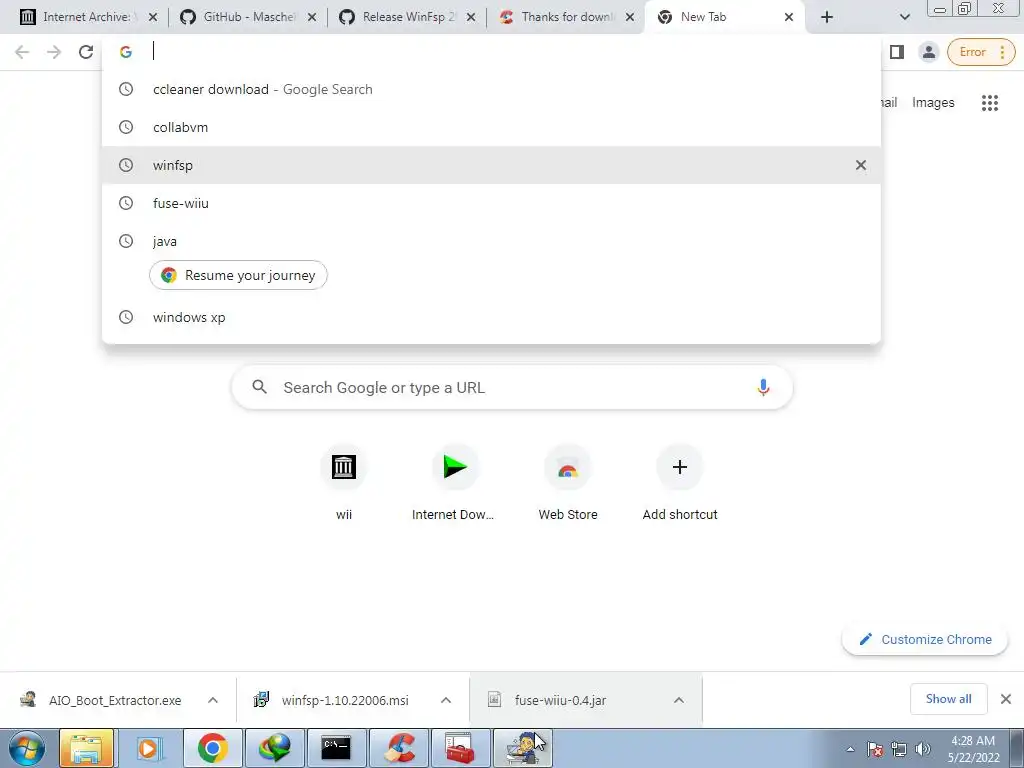The height and width of the screenshot is (768, 1024).
Task: Switch to the Release WinFsp tab
Action: tap(406, 17)
